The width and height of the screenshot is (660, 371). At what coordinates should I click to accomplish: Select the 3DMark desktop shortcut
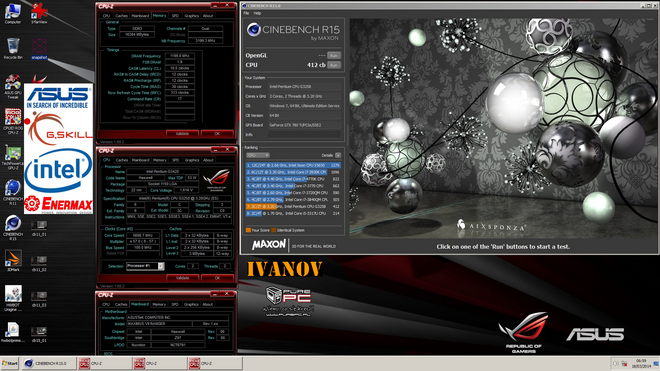[13, 261]
